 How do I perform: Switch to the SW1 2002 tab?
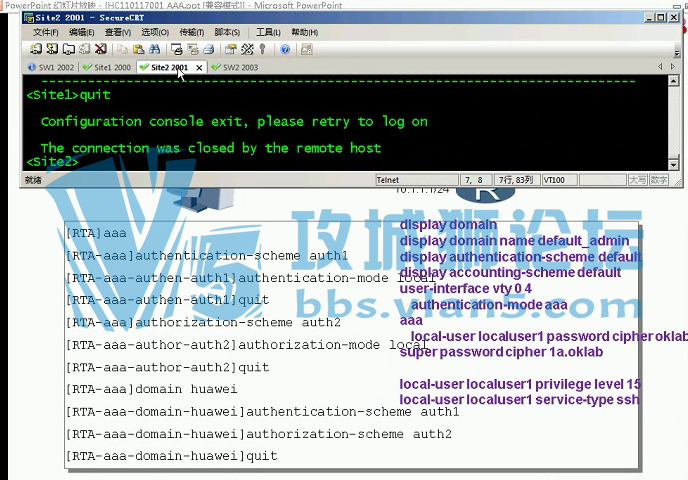[x=51, y=67]
